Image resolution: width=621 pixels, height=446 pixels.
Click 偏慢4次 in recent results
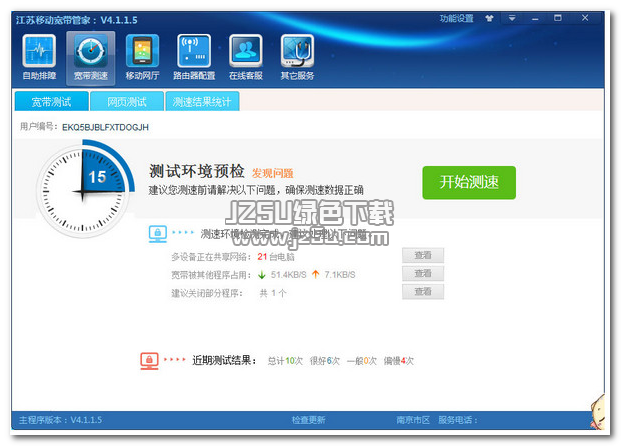click(x=398, y=361)
